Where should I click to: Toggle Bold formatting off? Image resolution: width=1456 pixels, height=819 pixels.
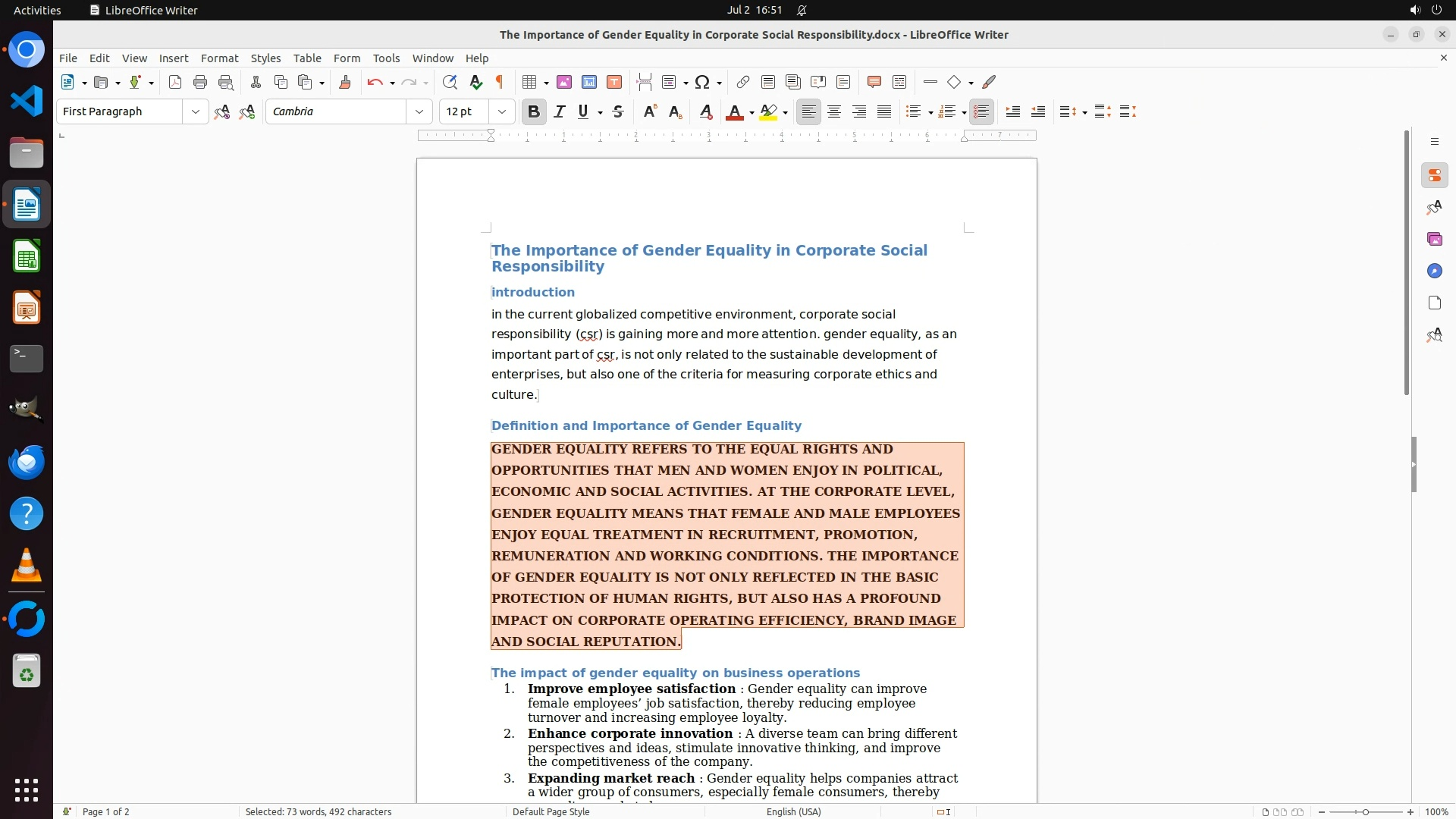pyautogui.click(x=534, y=112)
